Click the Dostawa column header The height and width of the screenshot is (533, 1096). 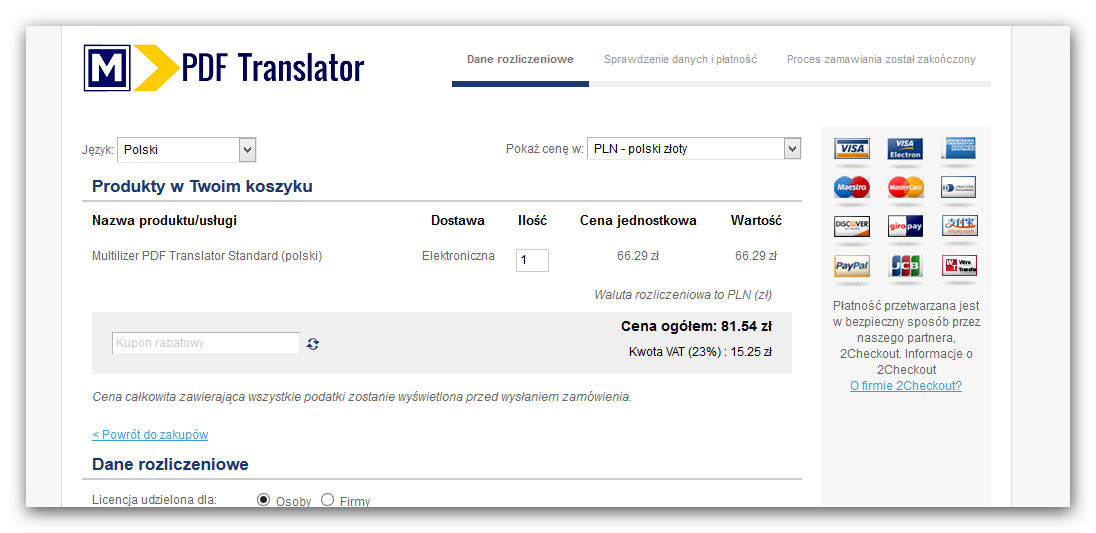458,221
